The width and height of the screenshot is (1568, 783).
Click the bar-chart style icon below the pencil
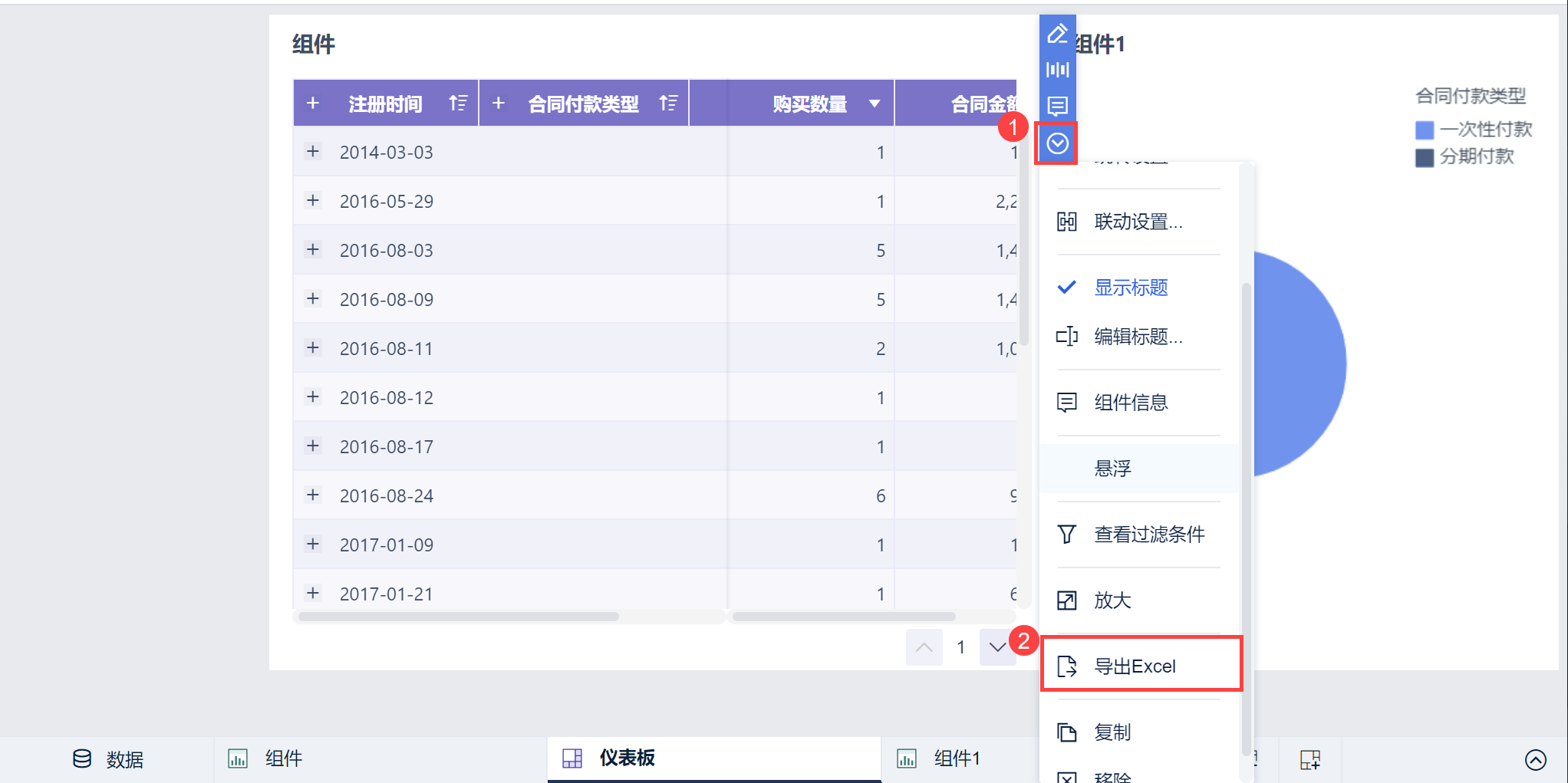[1057, 70]
